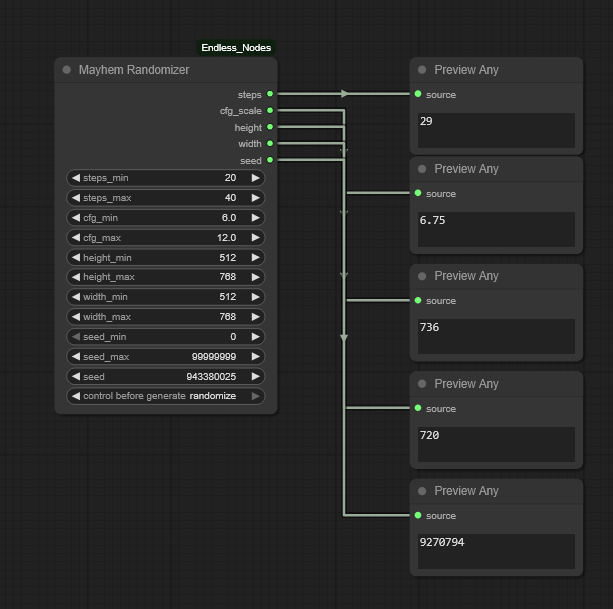Viewport: 613px width, 609px height.
Task: Click the seed output connector dot
Action: (x=270, y=160)
